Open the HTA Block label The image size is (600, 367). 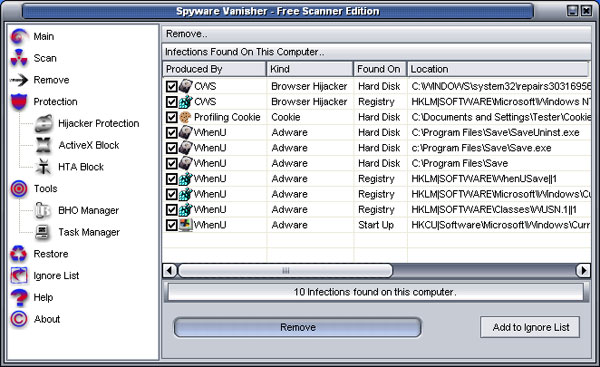coord(81,167)
